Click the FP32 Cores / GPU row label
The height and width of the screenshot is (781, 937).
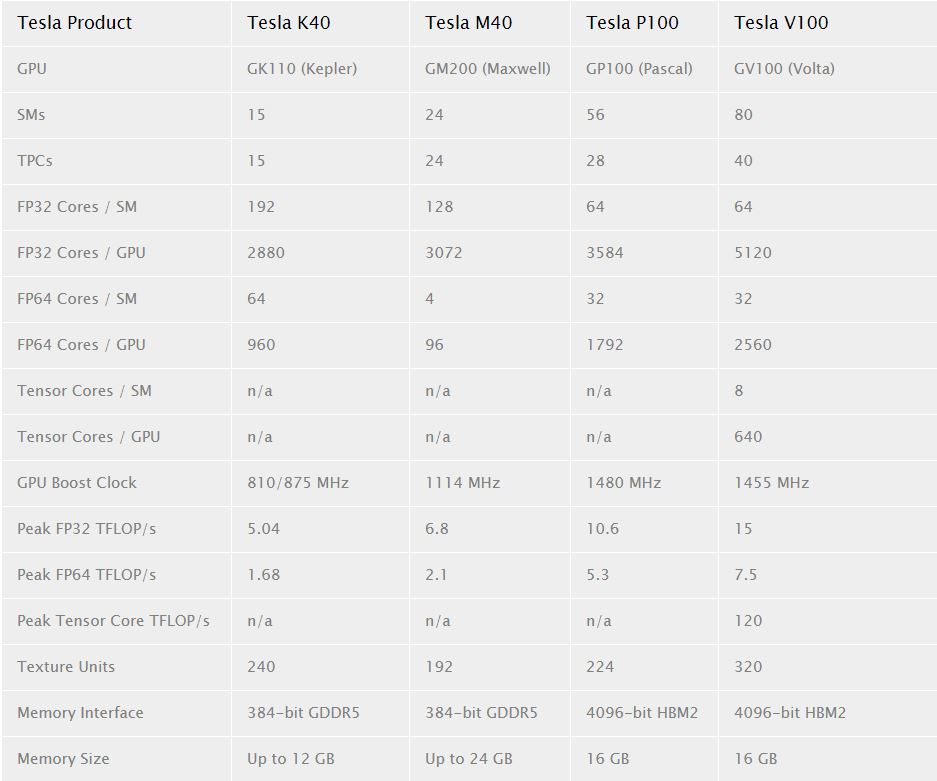[81, 253]
